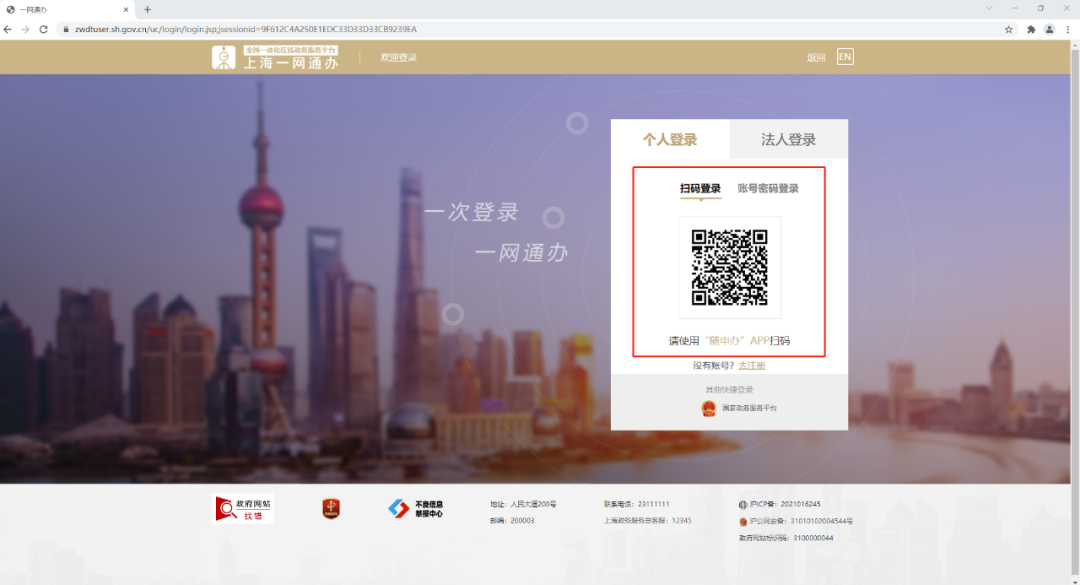Switch to the 法人登录 tab
The width and height of the screenshot is (1080, 585).
pos(790,139)
